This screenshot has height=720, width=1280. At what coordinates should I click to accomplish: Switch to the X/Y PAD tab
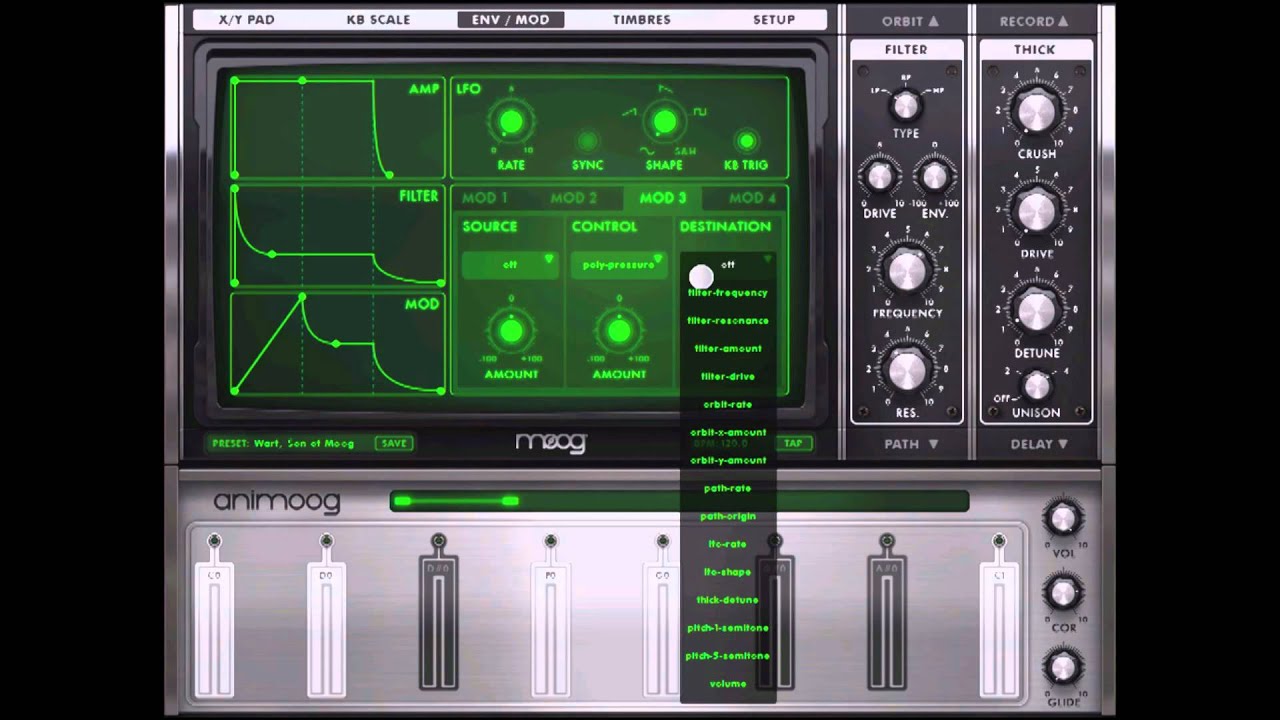(x=247, y=19)
